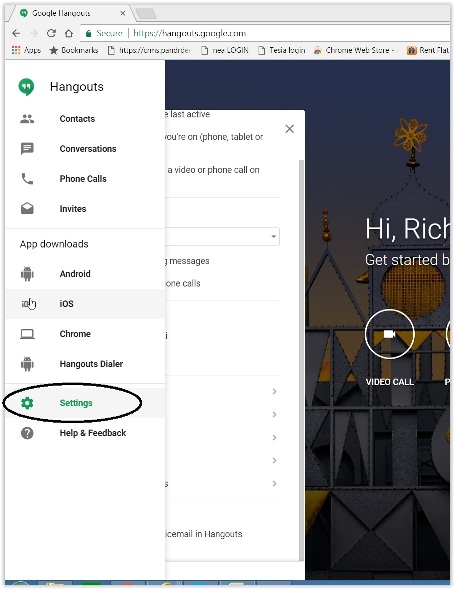Open Invites from the sidebar
The height and width of the screenshot is (589, 454).
[x=85, y=209]
